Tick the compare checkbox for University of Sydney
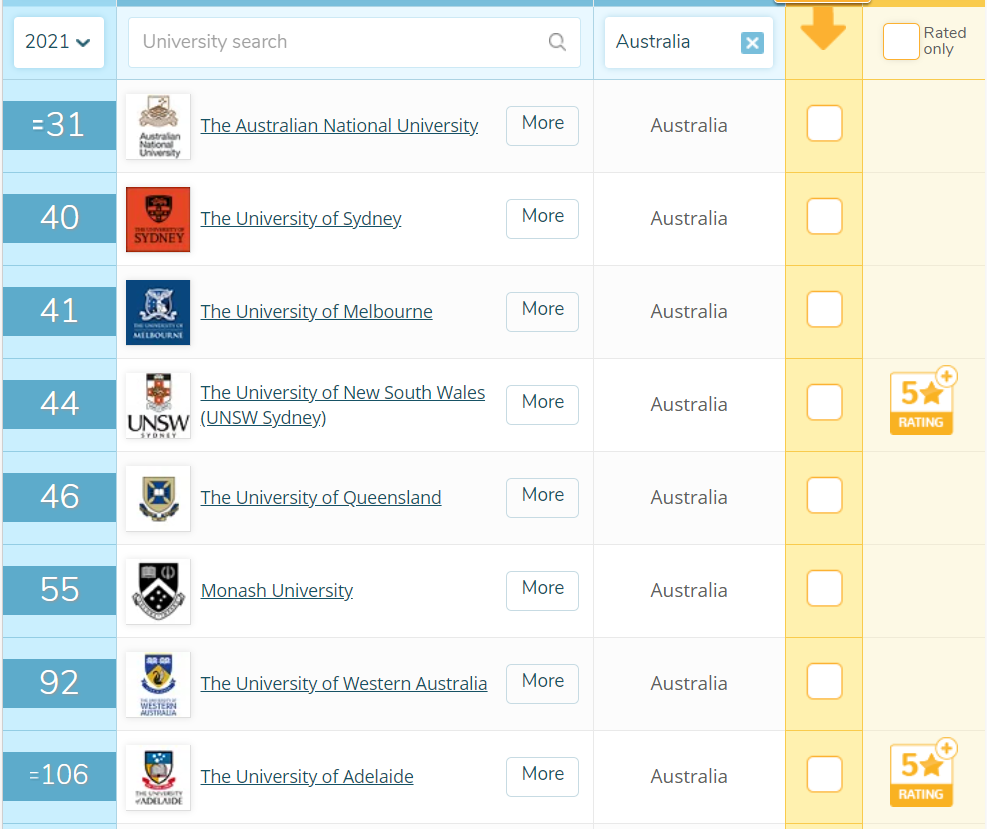 [824, 217]
